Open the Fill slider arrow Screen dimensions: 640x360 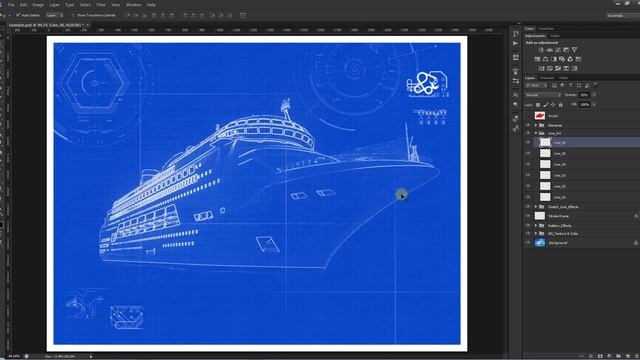click(594, 105)
